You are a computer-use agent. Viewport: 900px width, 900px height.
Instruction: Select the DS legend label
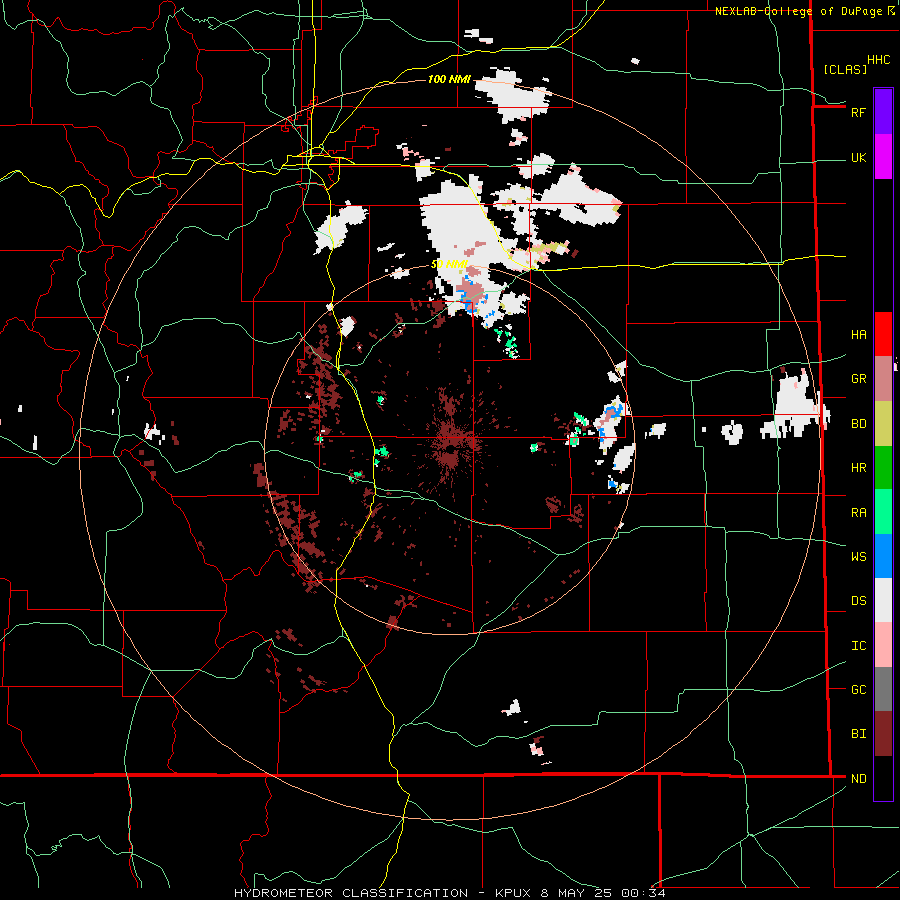tap(858, 601)
